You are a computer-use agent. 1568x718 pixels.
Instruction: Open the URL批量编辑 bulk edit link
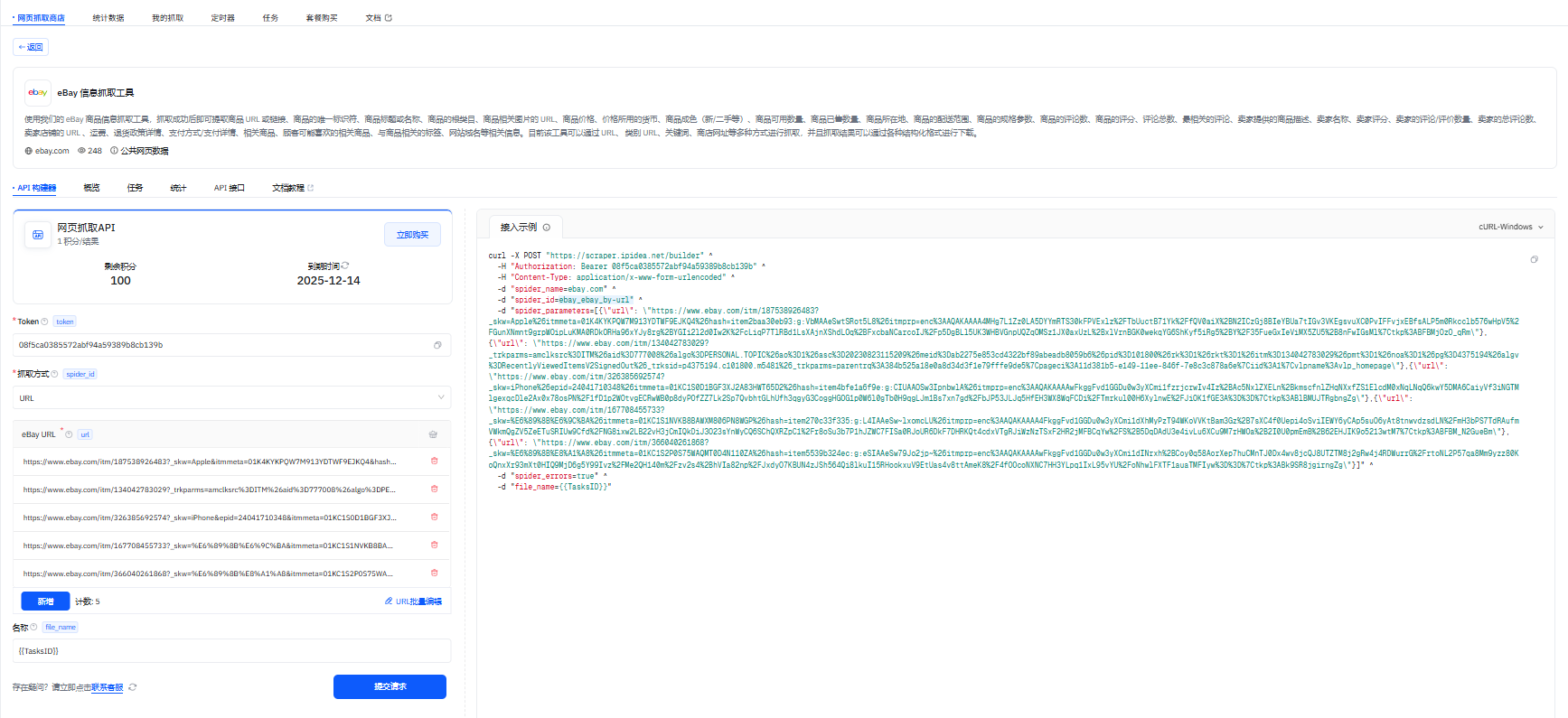(x=414, y=601)
